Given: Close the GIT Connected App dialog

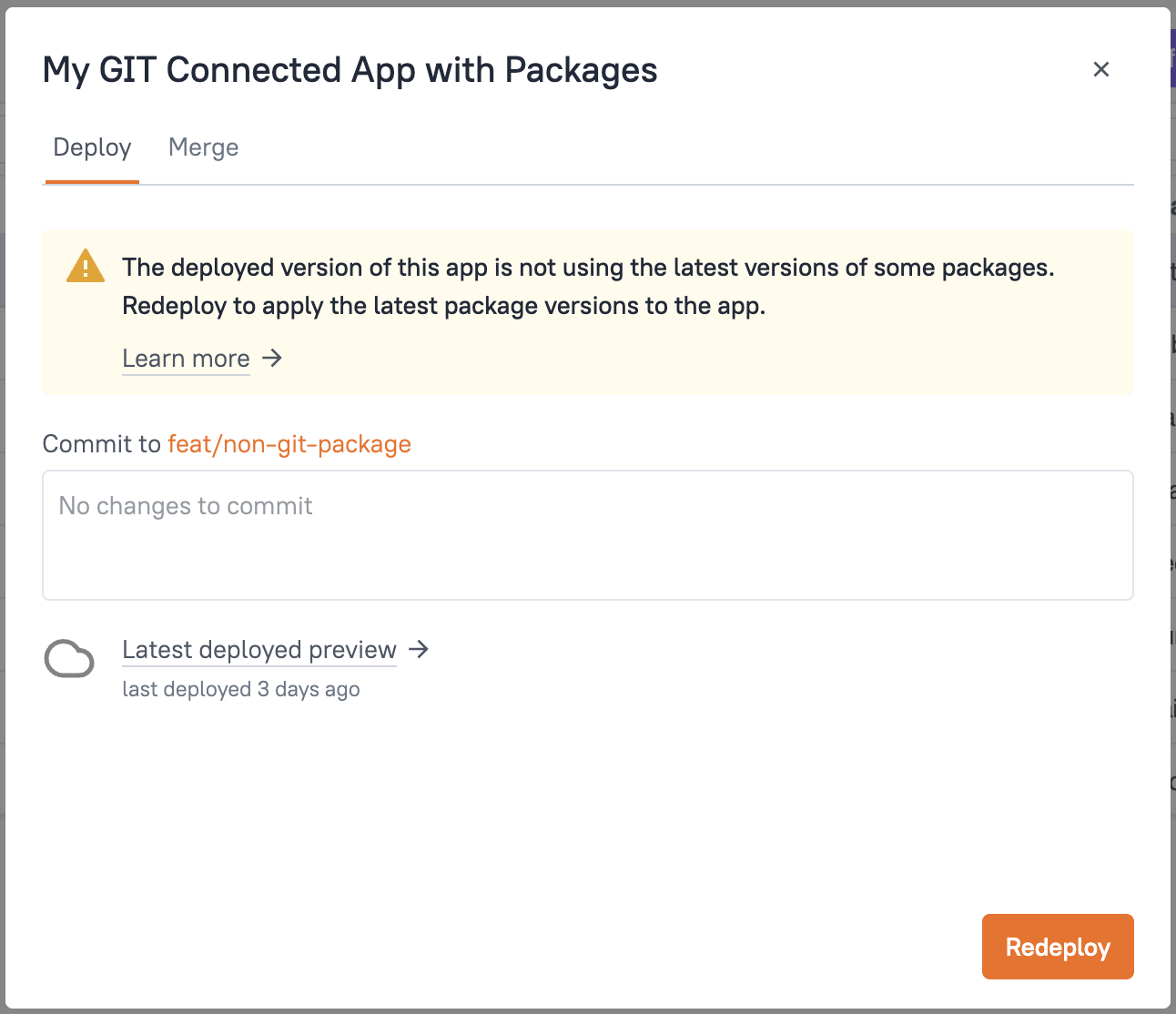Looking at the screenshot, I should pos(1100,69).
